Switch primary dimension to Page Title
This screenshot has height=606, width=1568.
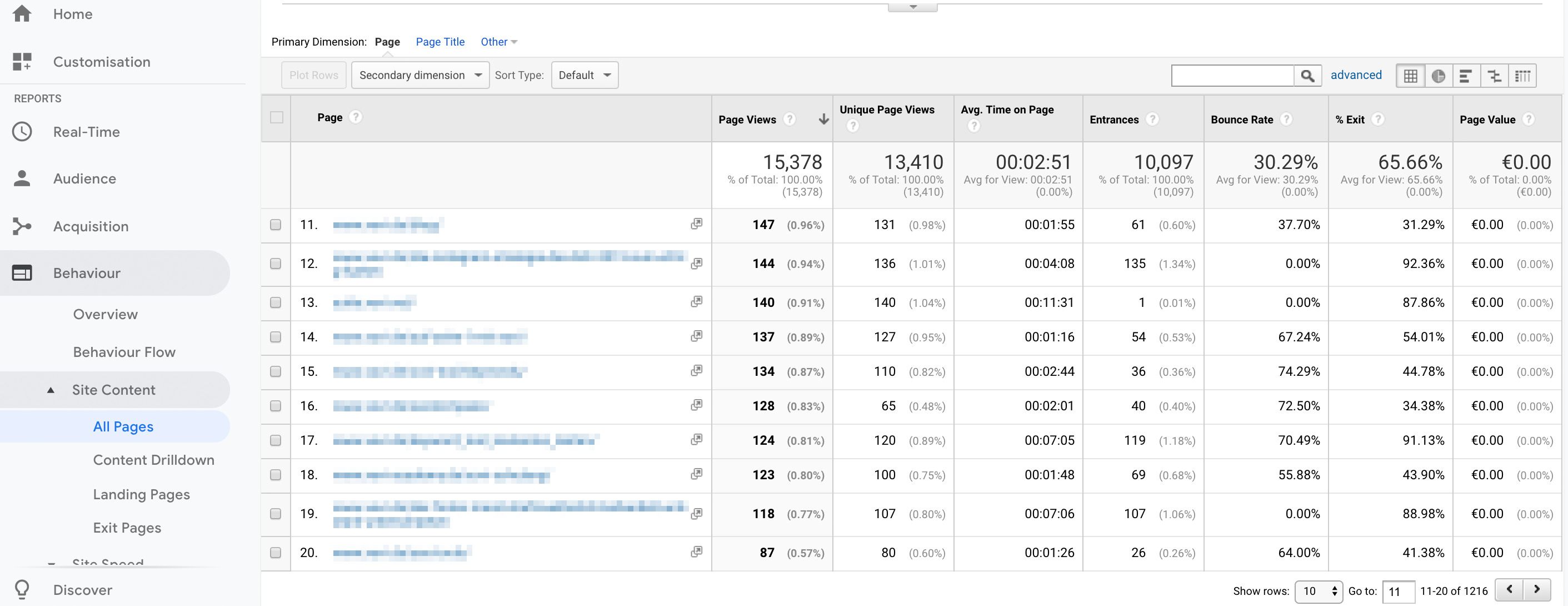[440, 42]
